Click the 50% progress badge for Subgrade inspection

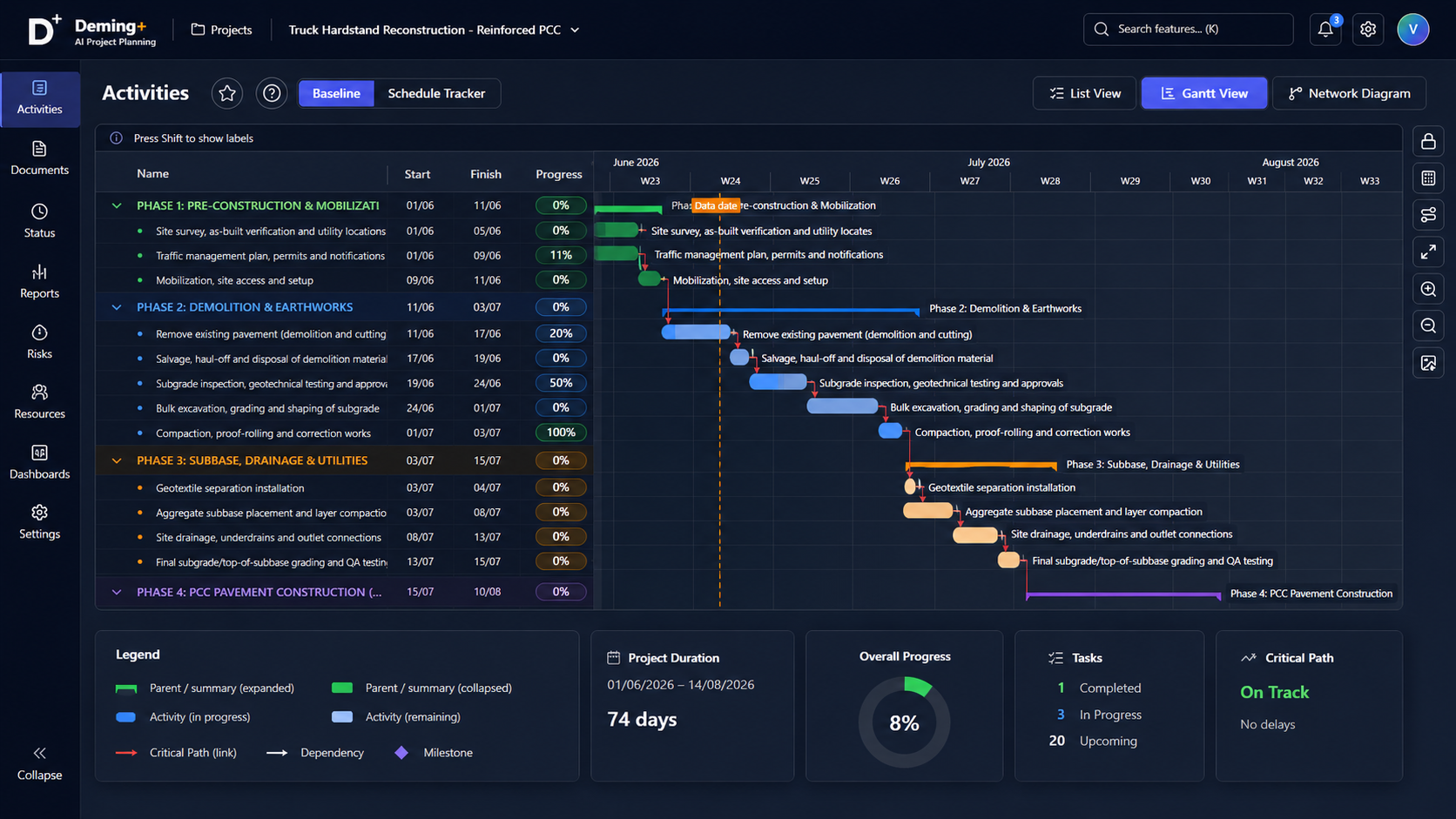click(561, 383)
